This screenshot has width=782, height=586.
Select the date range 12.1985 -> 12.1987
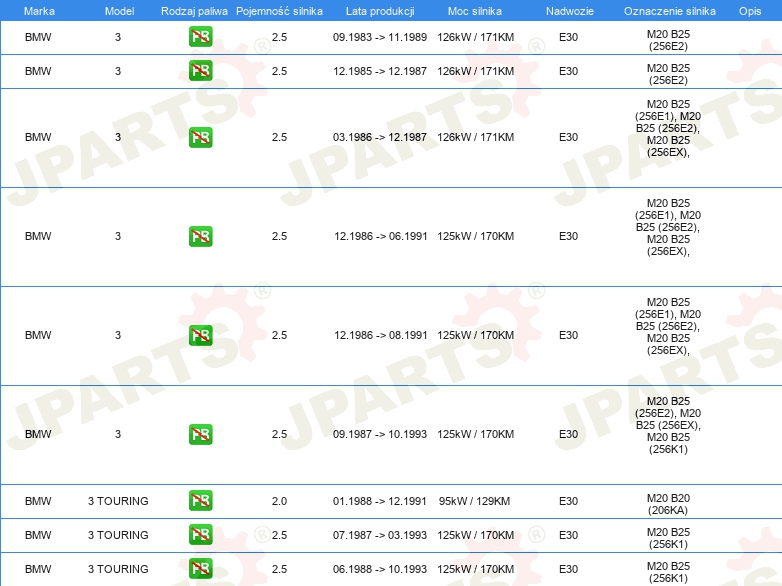(x=380, y=71)
